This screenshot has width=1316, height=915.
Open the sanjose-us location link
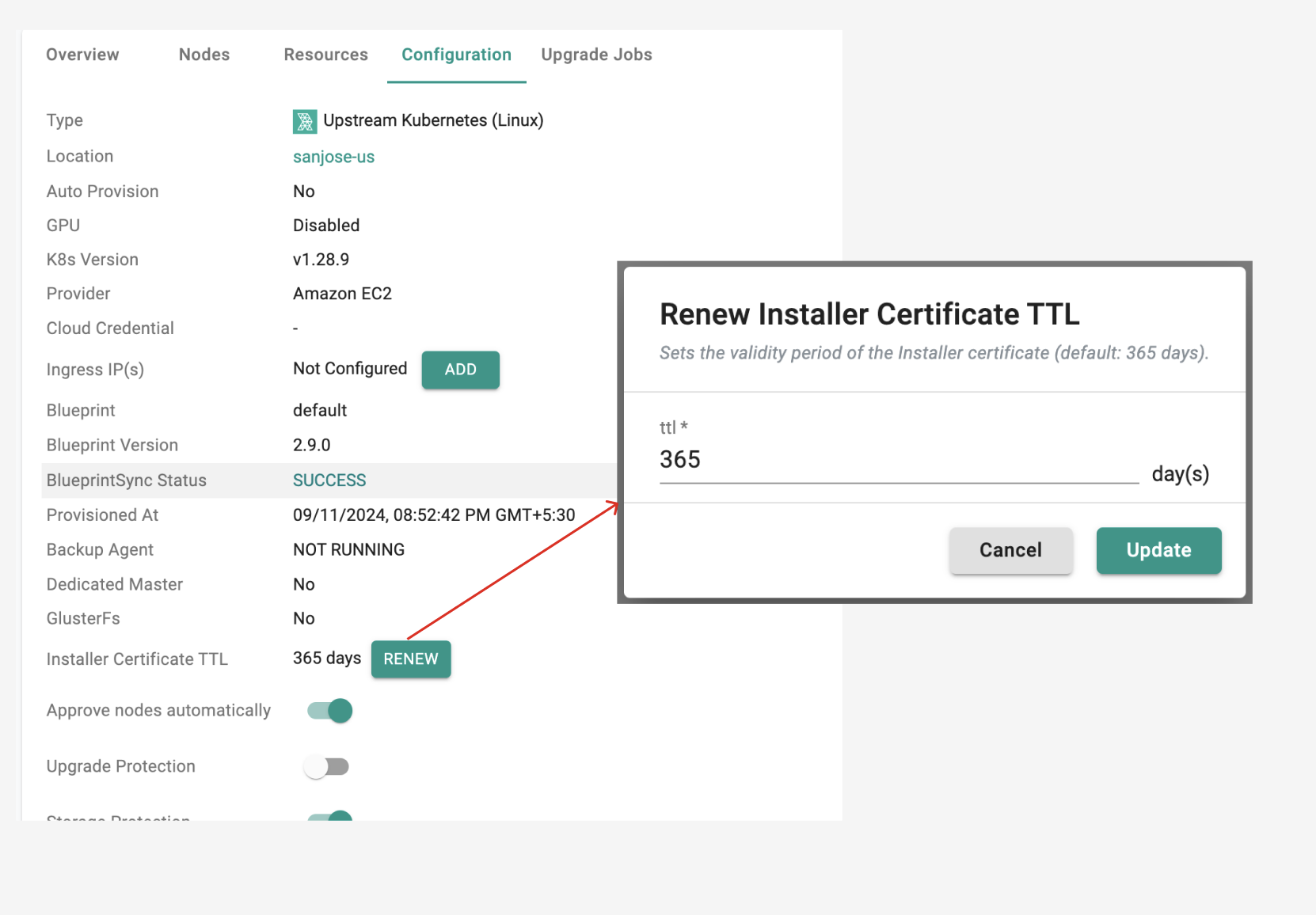[333, 157]
